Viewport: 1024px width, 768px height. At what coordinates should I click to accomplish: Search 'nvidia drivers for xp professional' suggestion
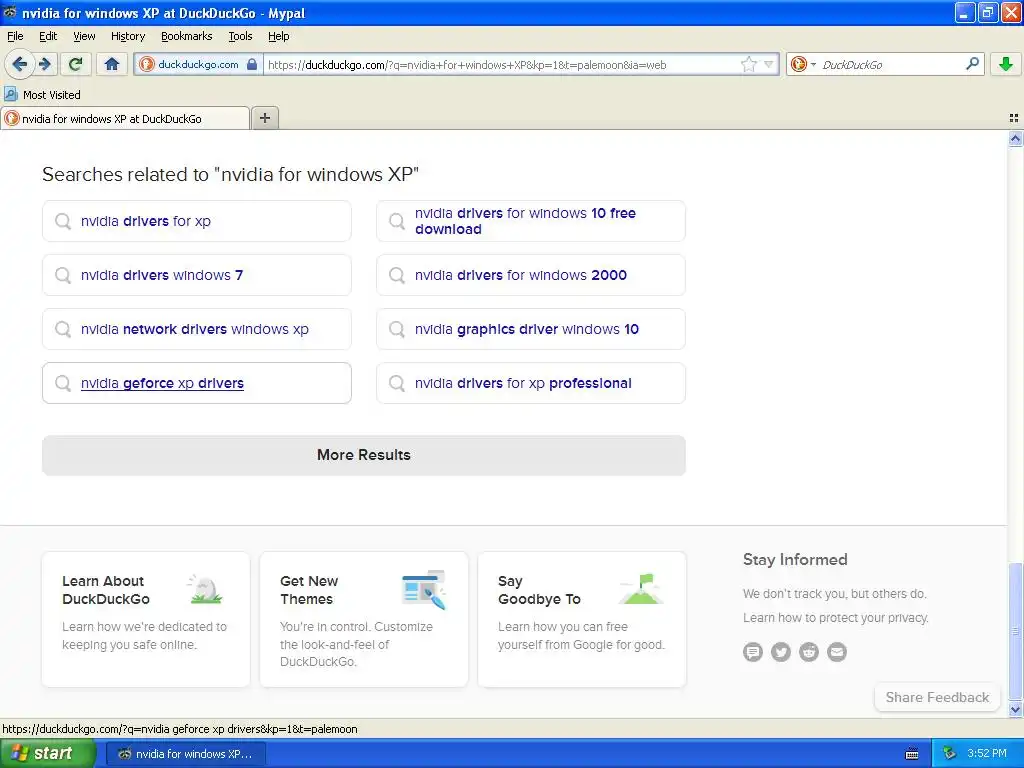pos(530,383)
